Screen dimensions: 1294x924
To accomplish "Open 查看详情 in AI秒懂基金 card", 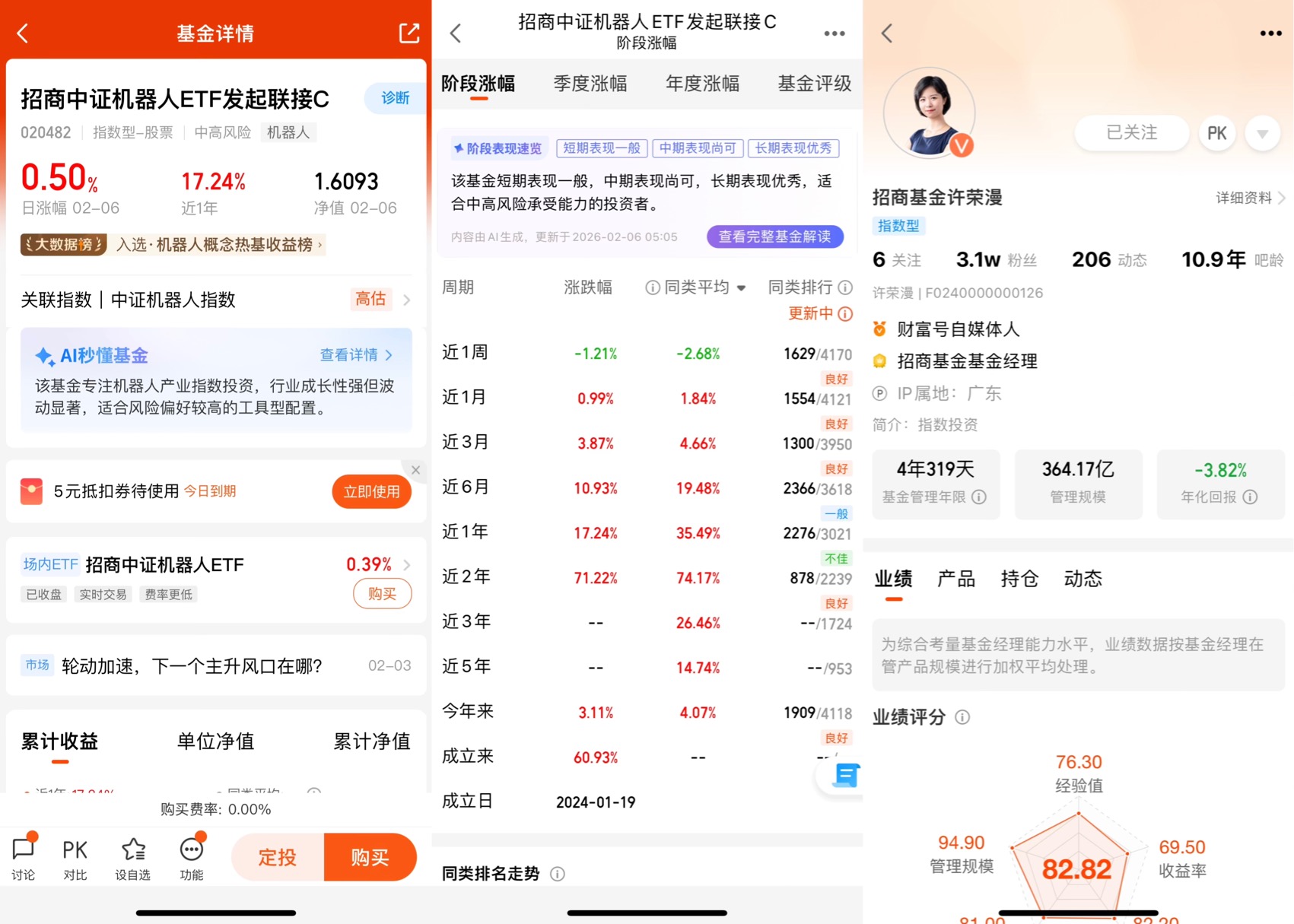I will pos(356,355).
